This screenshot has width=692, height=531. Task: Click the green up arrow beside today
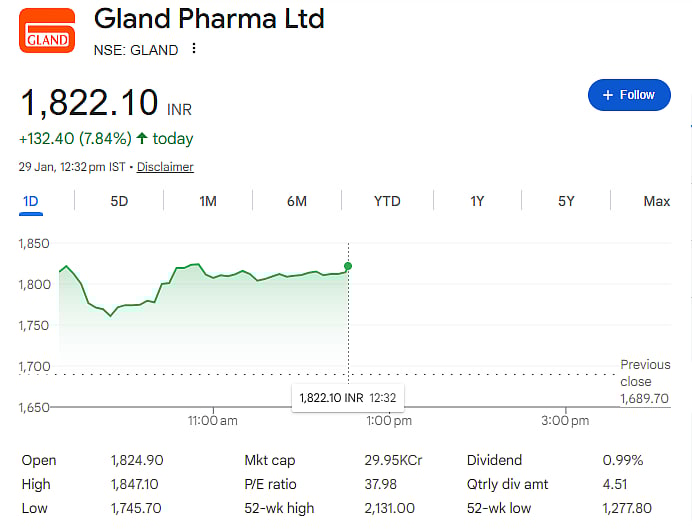[142, 139]
